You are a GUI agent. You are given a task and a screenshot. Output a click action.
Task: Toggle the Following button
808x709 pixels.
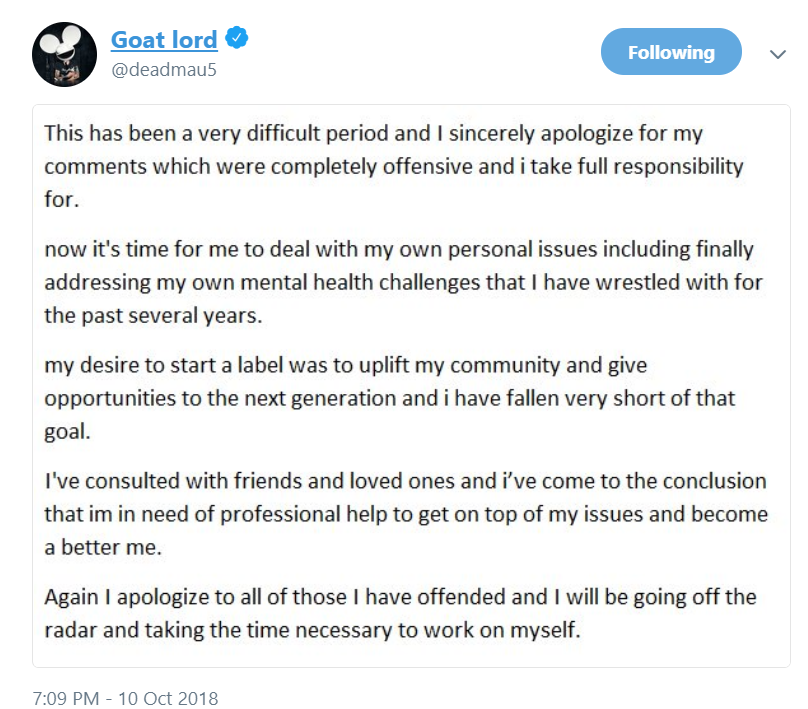coord(671,52)
